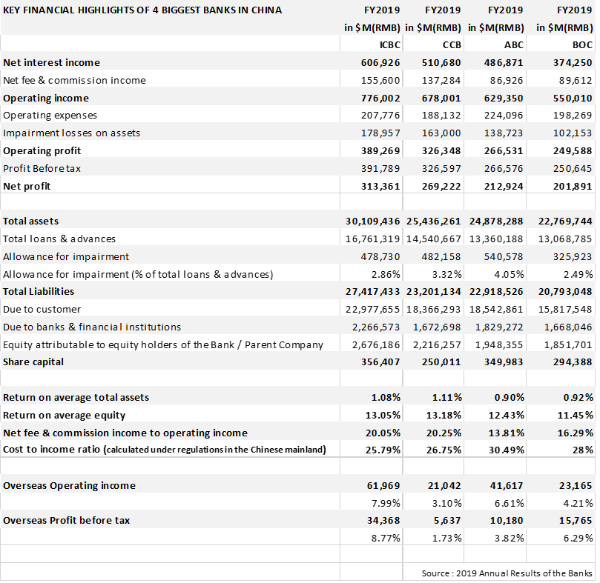Select ABC overseas operating income 41,617
This screenshot has height=583, width=600.
click(507, 486)
